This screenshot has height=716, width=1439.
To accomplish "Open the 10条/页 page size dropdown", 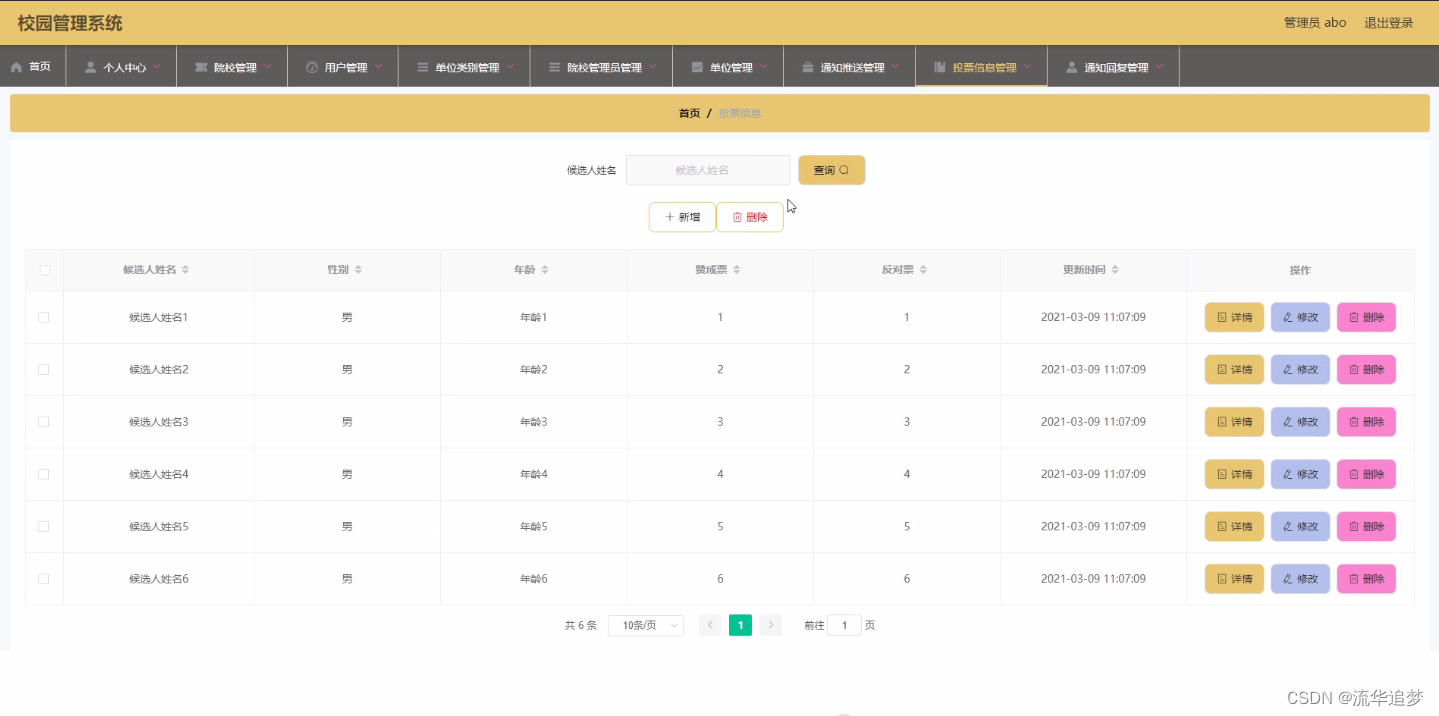I will [x=645, y=625].
